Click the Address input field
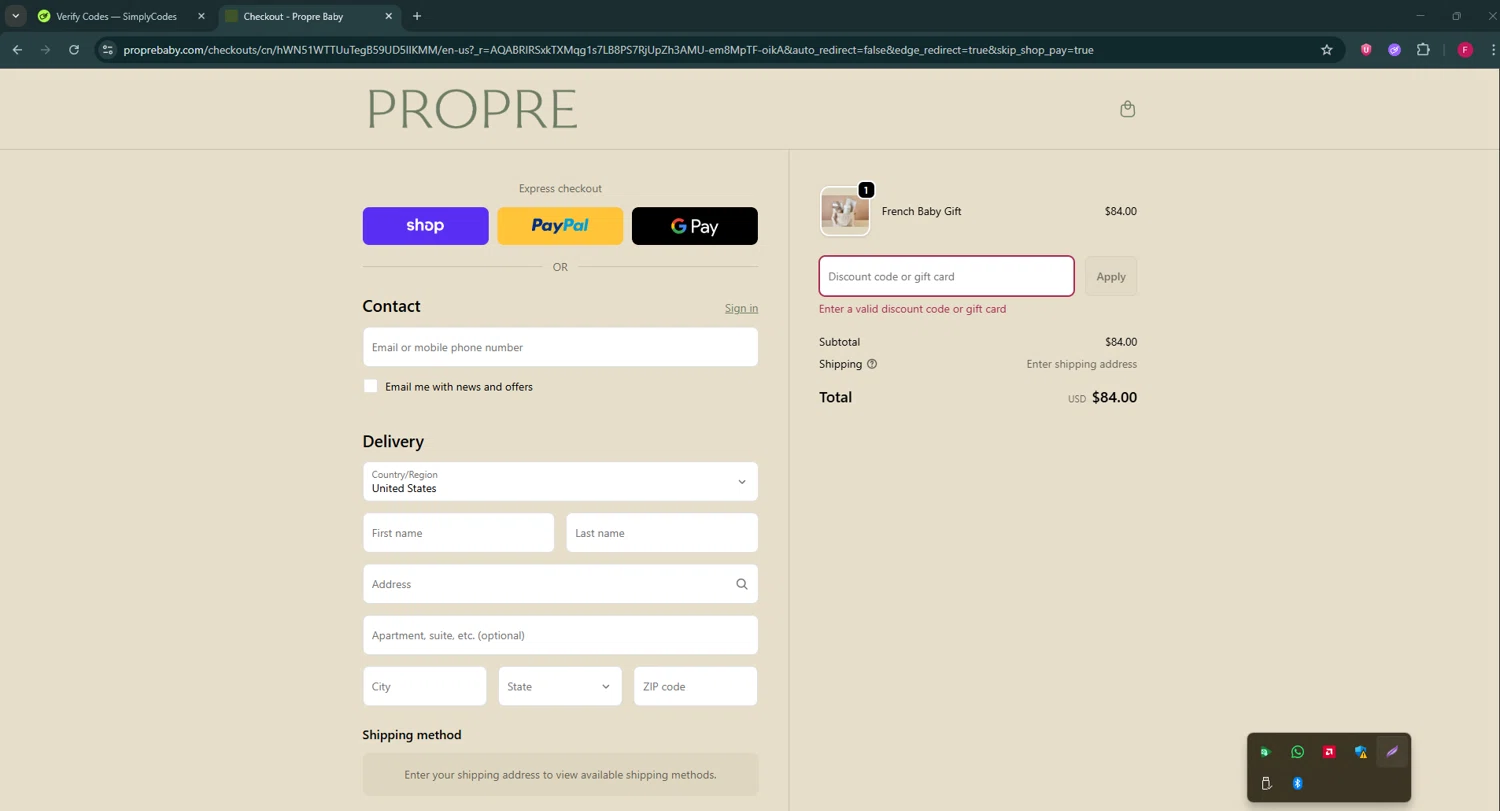1500x811 pixels. coord(560,584)
